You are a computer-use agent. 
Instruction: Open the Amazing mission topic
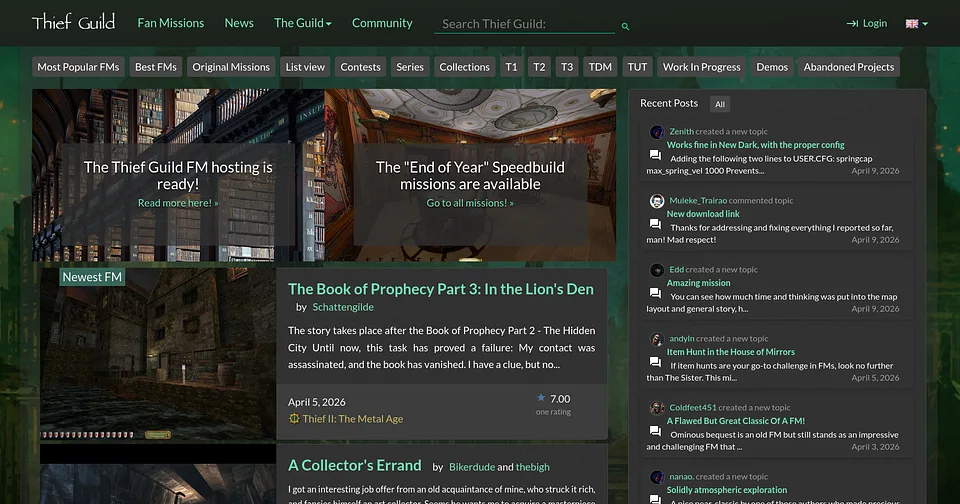pos(698,283)
